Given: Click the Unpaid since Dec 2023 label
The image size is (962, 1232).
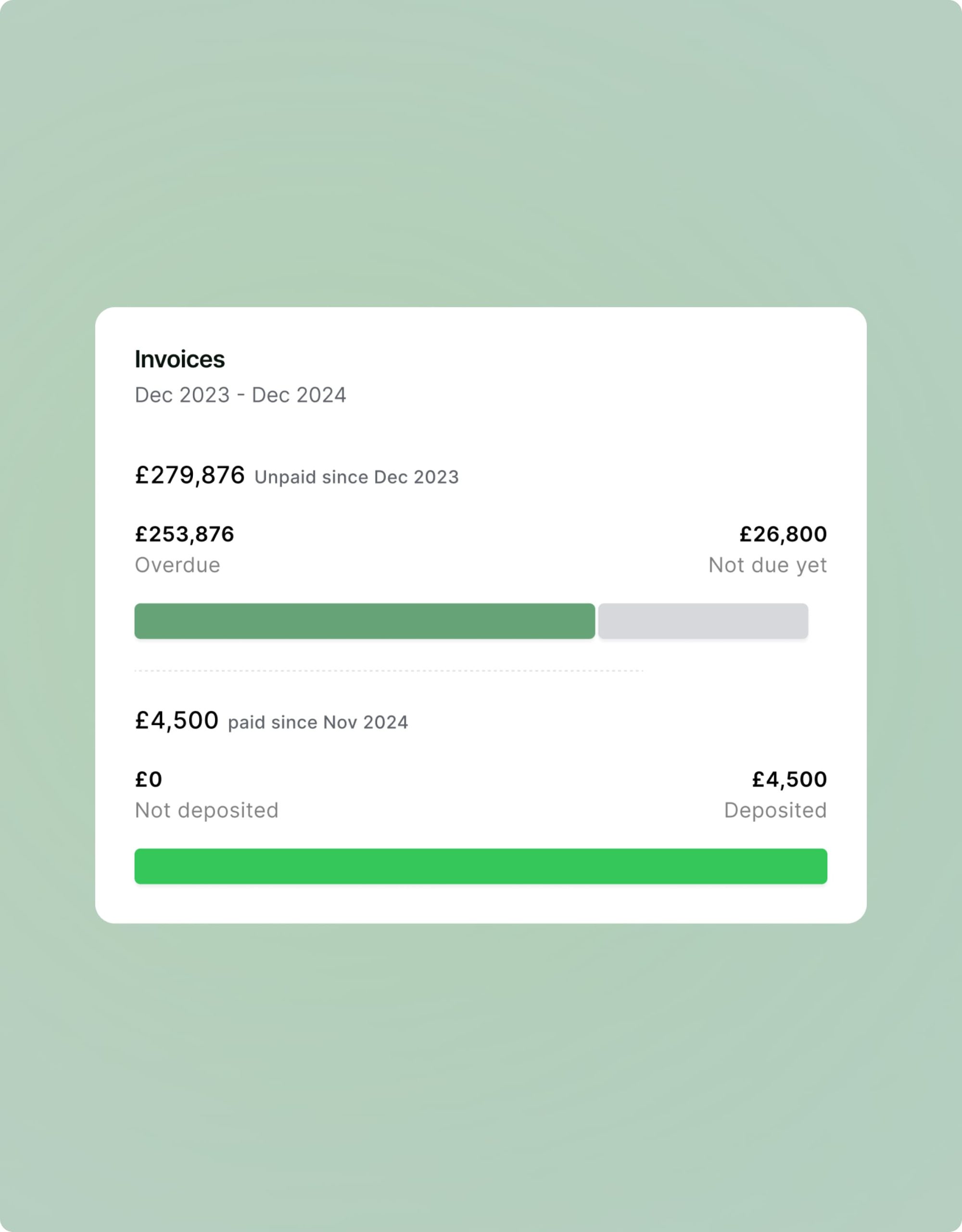Looking at the screenshot, I should (356, 477).
